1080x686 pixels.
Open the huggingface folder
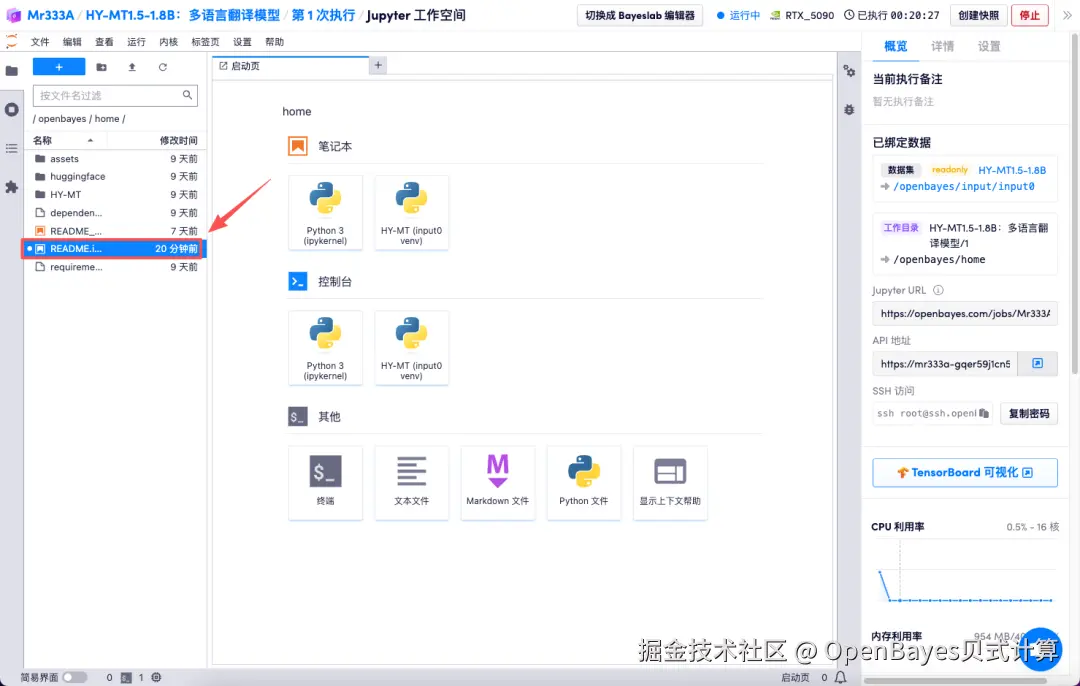pyautogui.click(x=116, y=176)
